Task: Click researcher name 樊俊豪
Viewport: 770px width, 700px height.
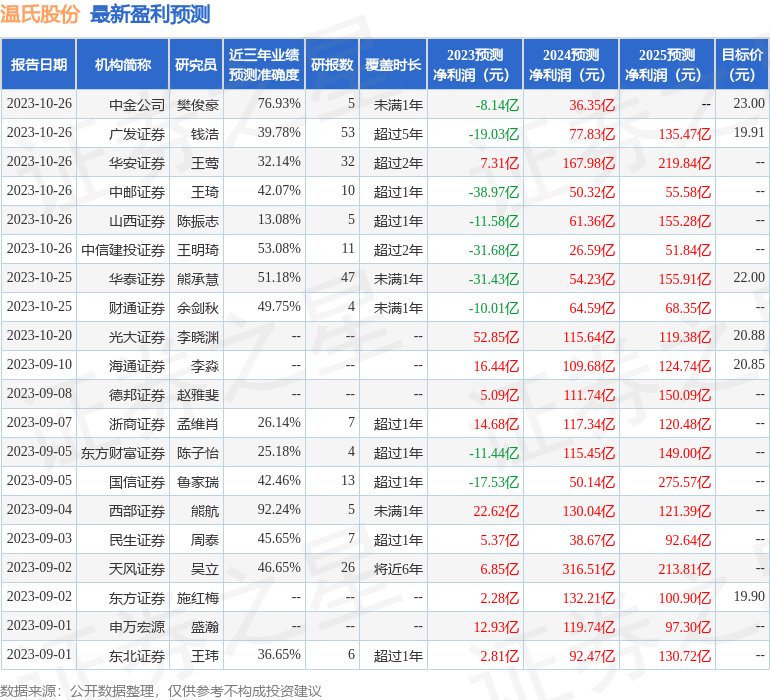Action: [198, 104]
